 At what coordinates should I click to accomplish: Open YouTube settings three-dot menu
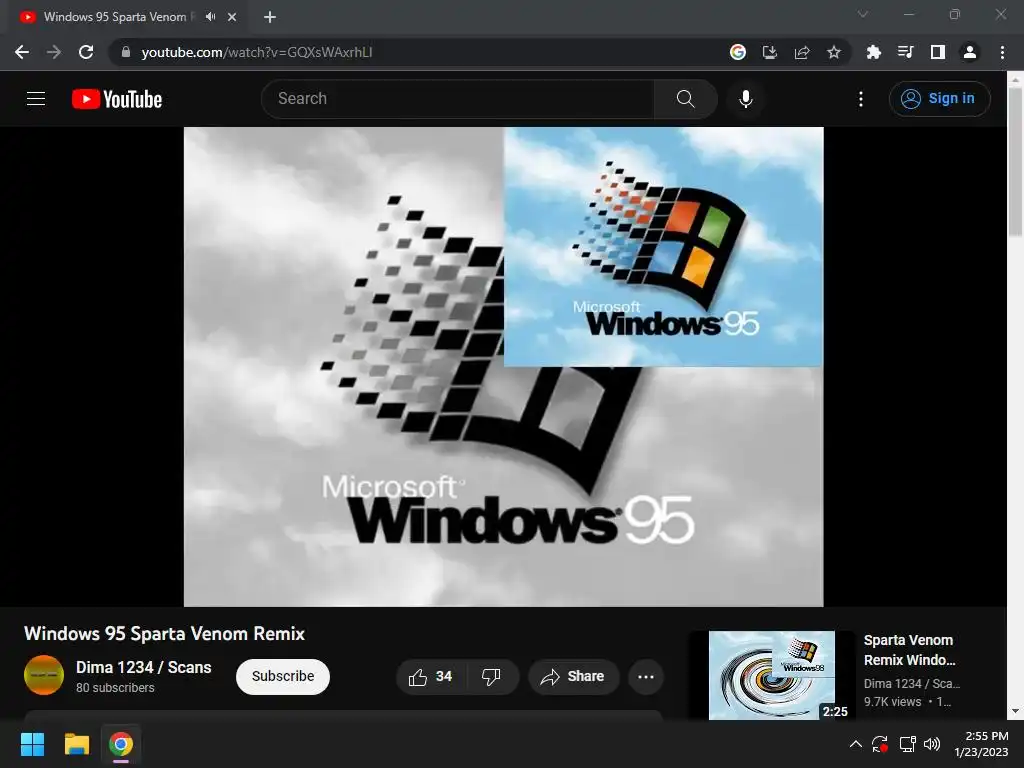pyautogui.click(x=861, y=99)
